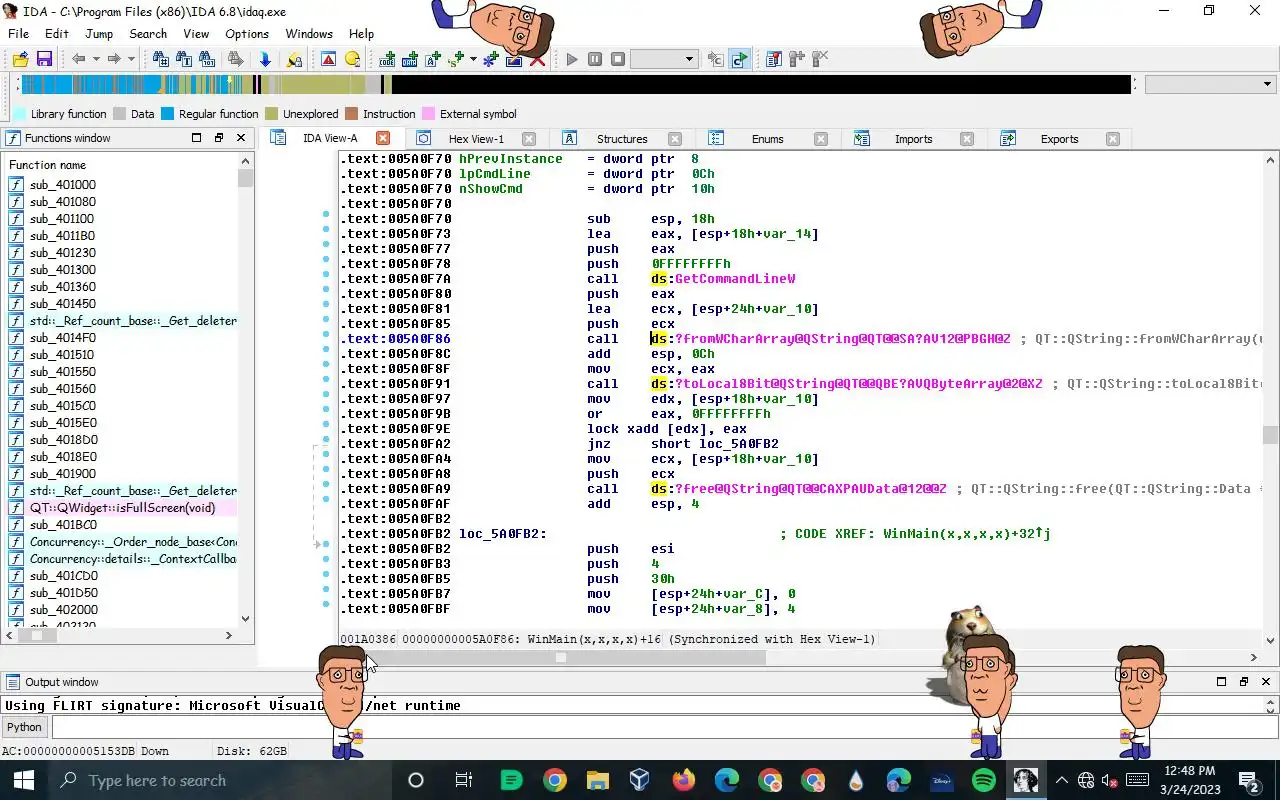Click the Save database icon
The height and width of the screenshot is (800, 1280).
tap(44, 59)
